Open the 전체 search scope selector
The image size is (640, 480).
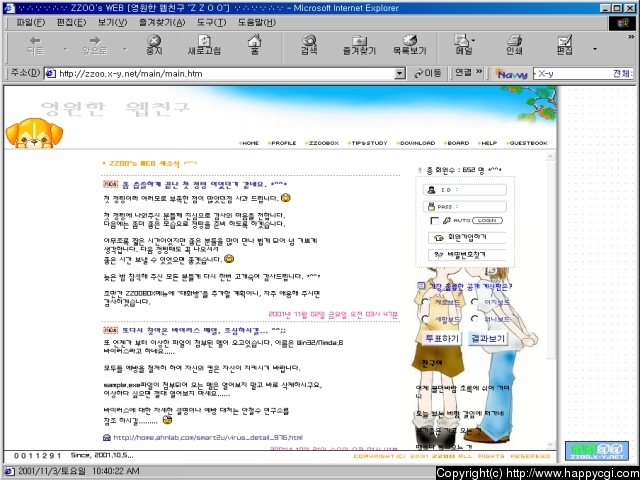coord(622,74)
